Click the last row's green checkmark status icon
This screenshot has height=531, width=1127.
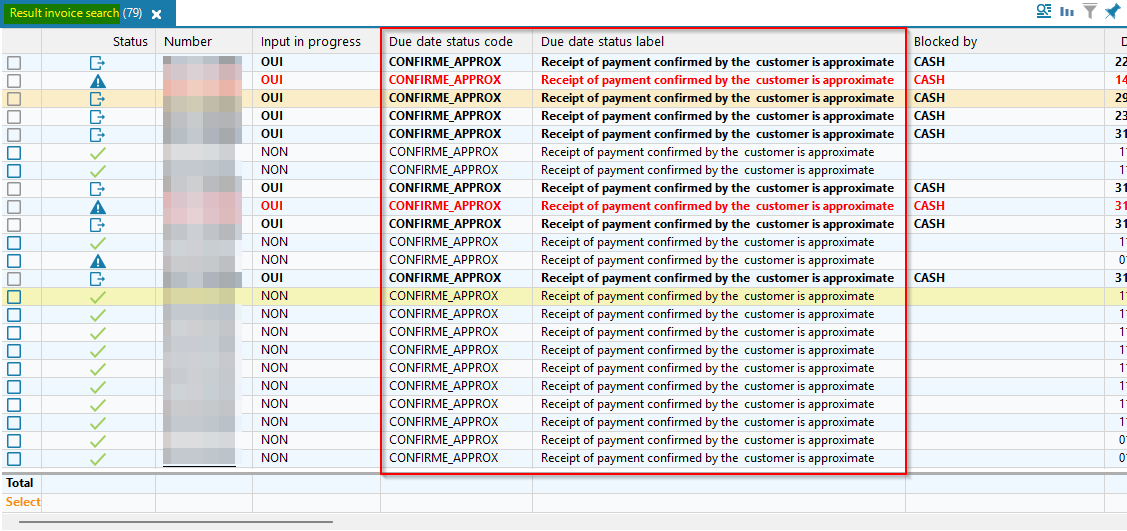pos(98,458)
